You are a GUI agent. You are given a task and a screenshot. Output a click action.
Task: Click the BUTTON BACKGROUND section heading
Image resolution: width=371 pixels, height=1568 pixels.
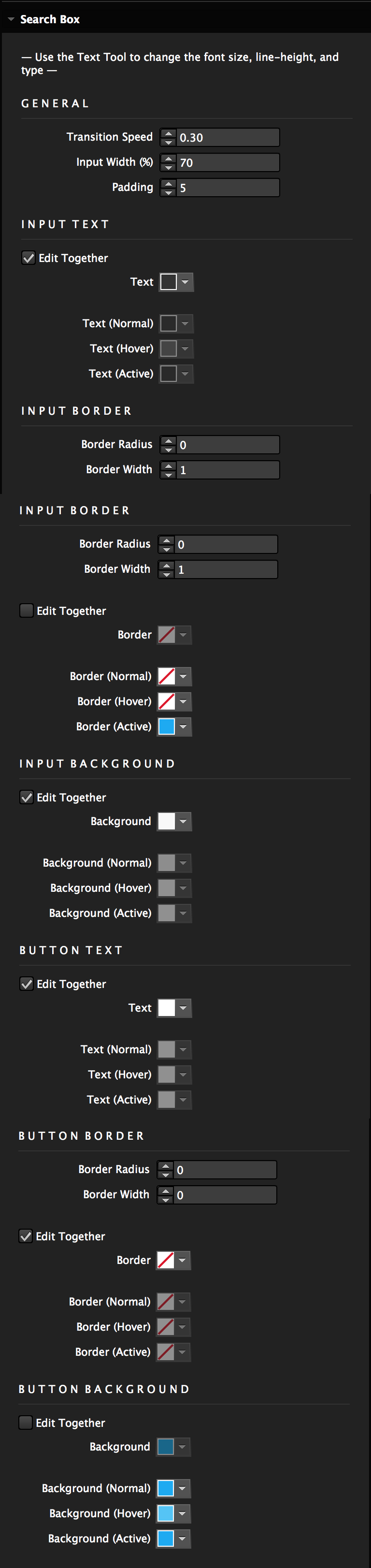[104, 1389]
